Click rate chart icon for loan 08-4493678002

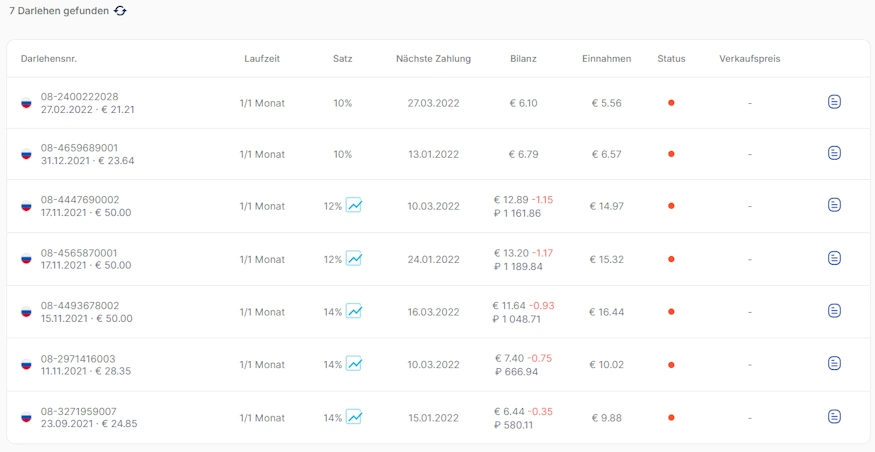[354, 311]
